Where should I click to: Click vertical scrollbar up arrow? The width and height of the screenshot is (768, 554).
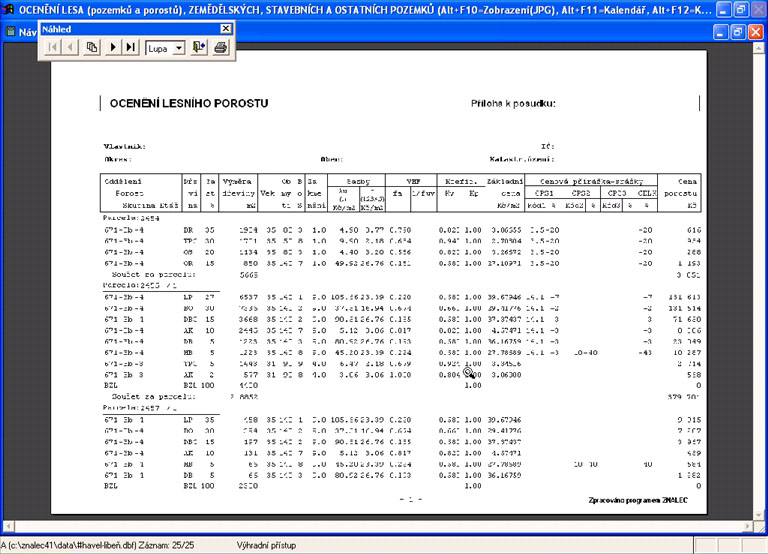(759, 48)
